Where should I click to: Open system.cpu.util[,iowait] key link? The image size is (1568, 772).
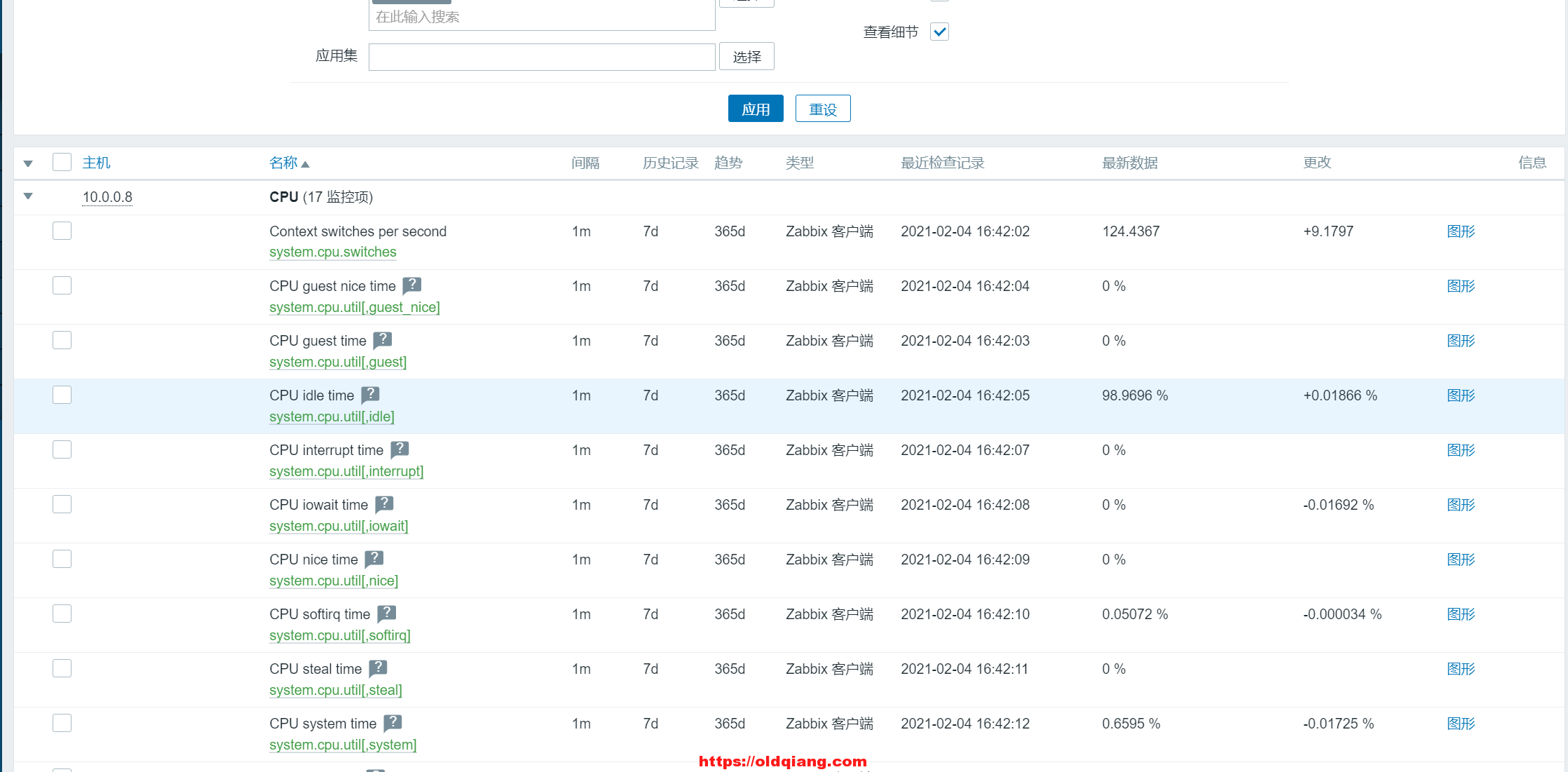click(339, 526)
